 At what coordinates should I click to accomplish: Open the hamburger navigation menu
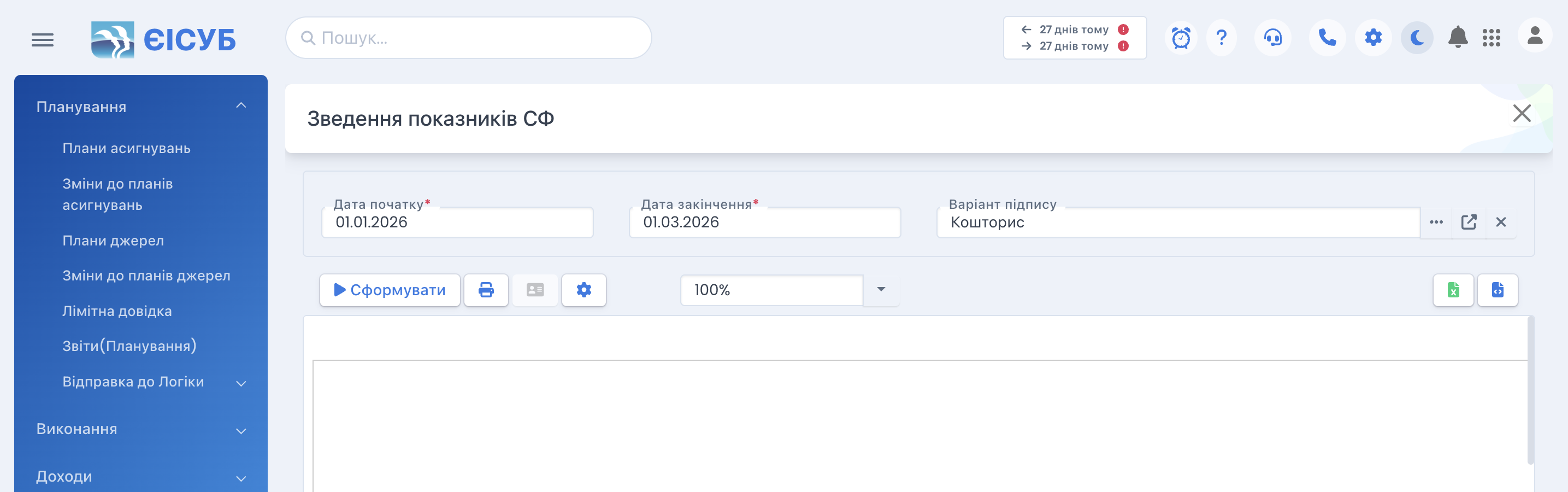pos(43,40)
